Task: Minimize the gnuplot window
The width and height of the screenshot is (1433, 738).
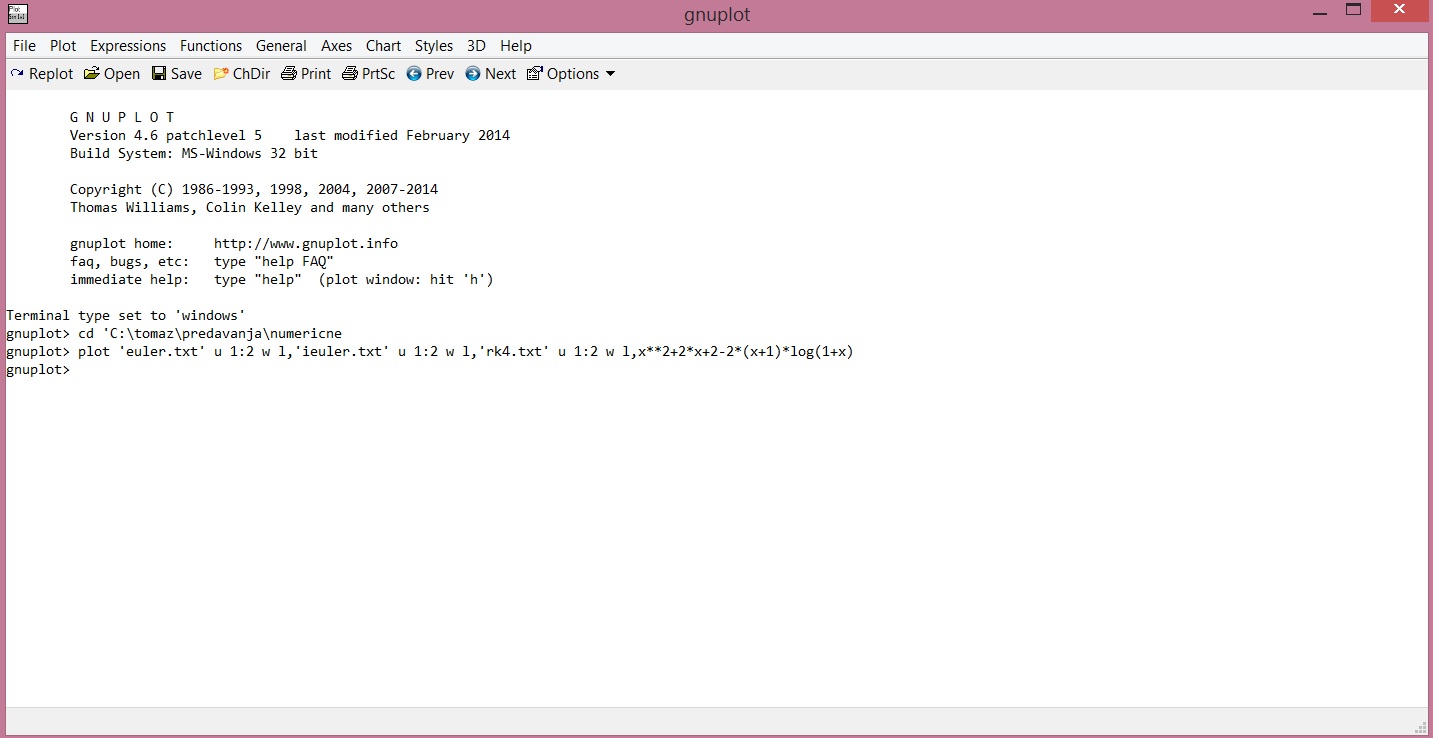Action: pyautogui.click(x=1319, y=11)
